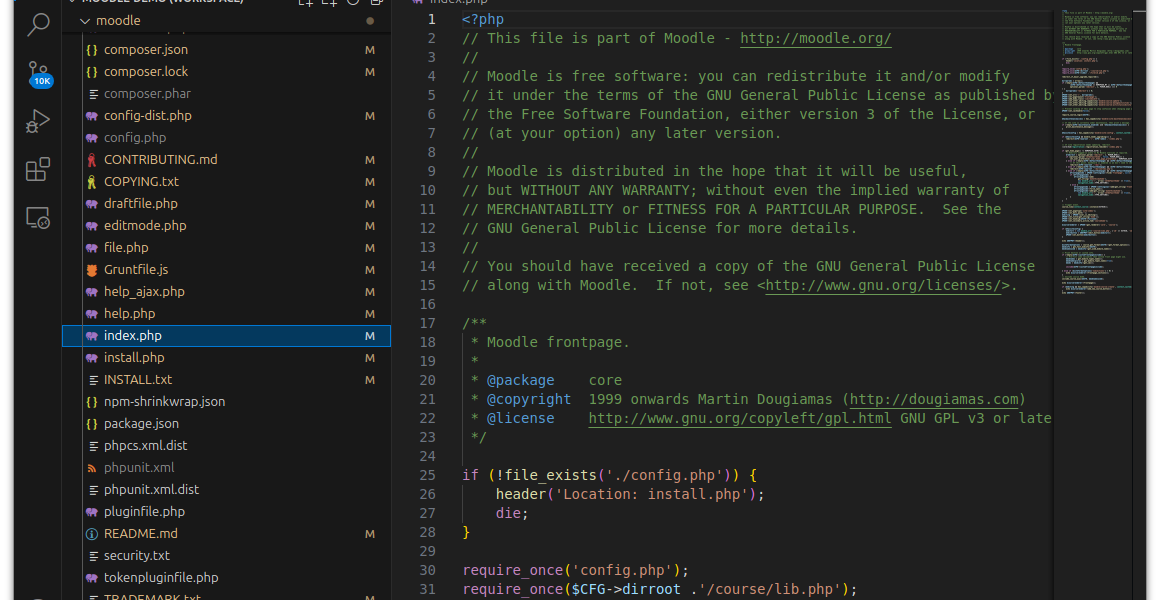The image size is (1160, 600).
Task: Open Source Control view with 10K badge
Action: pos(38,74)
